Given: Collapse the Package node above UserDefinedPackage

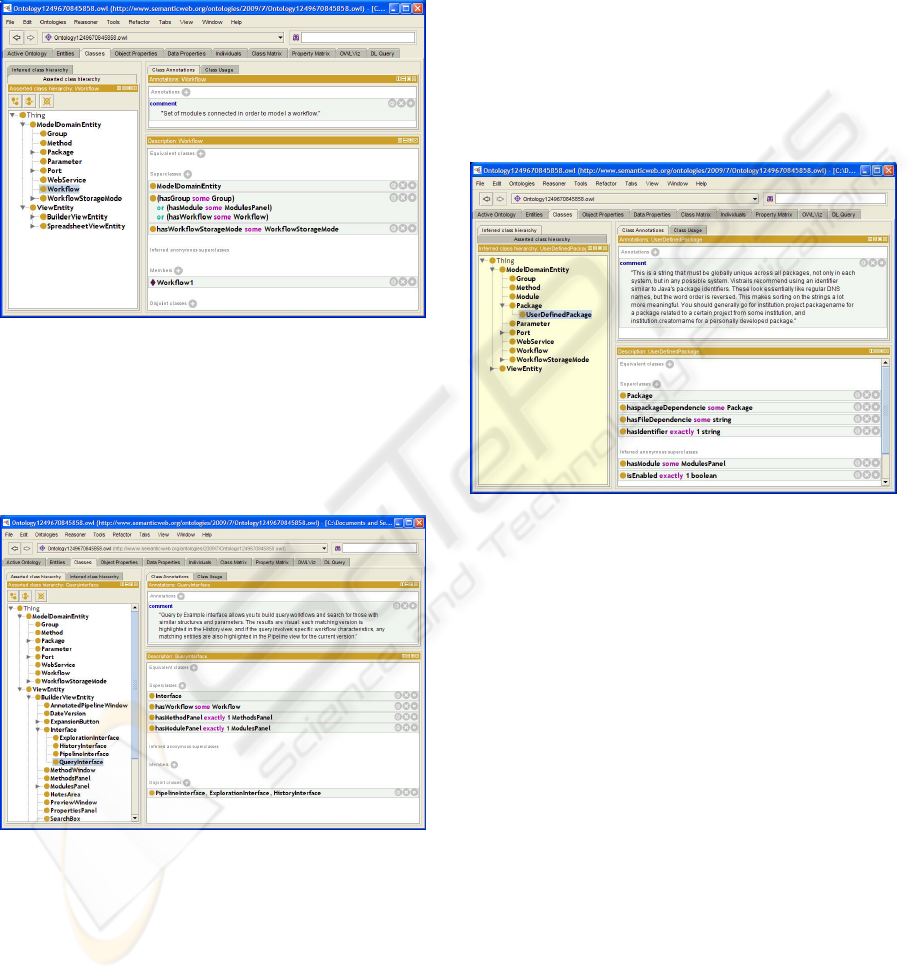Looking at the screenshot, I should click(502, 305).
